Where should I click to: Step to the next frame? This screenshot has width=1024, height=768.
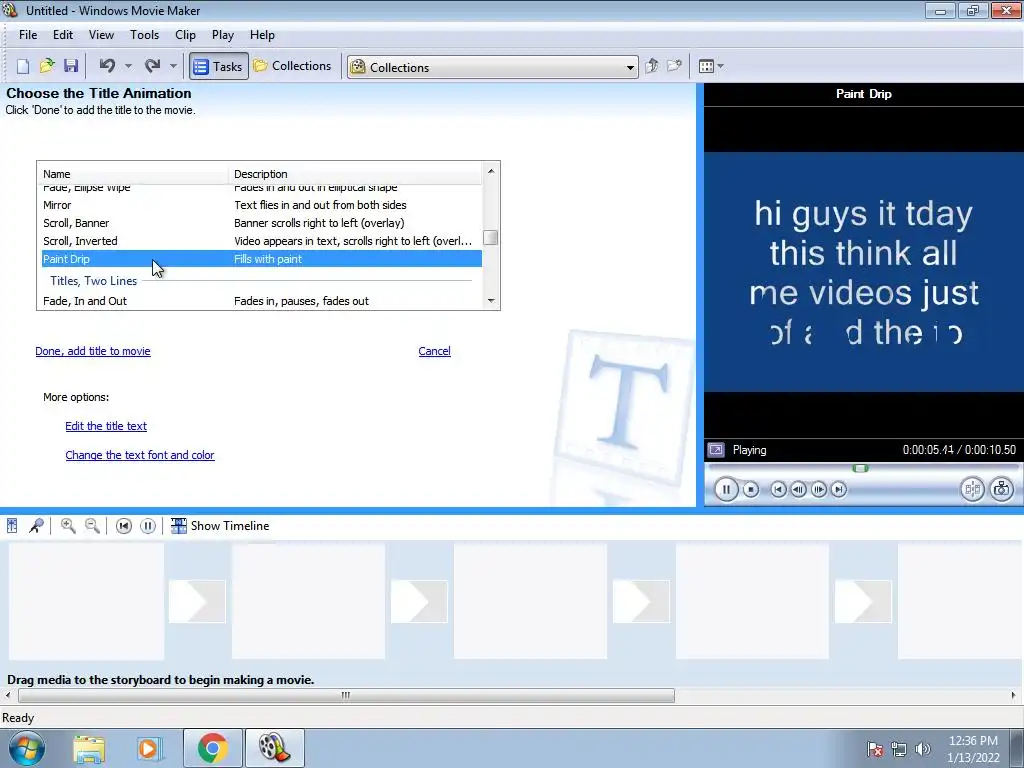tap(818, 489)
